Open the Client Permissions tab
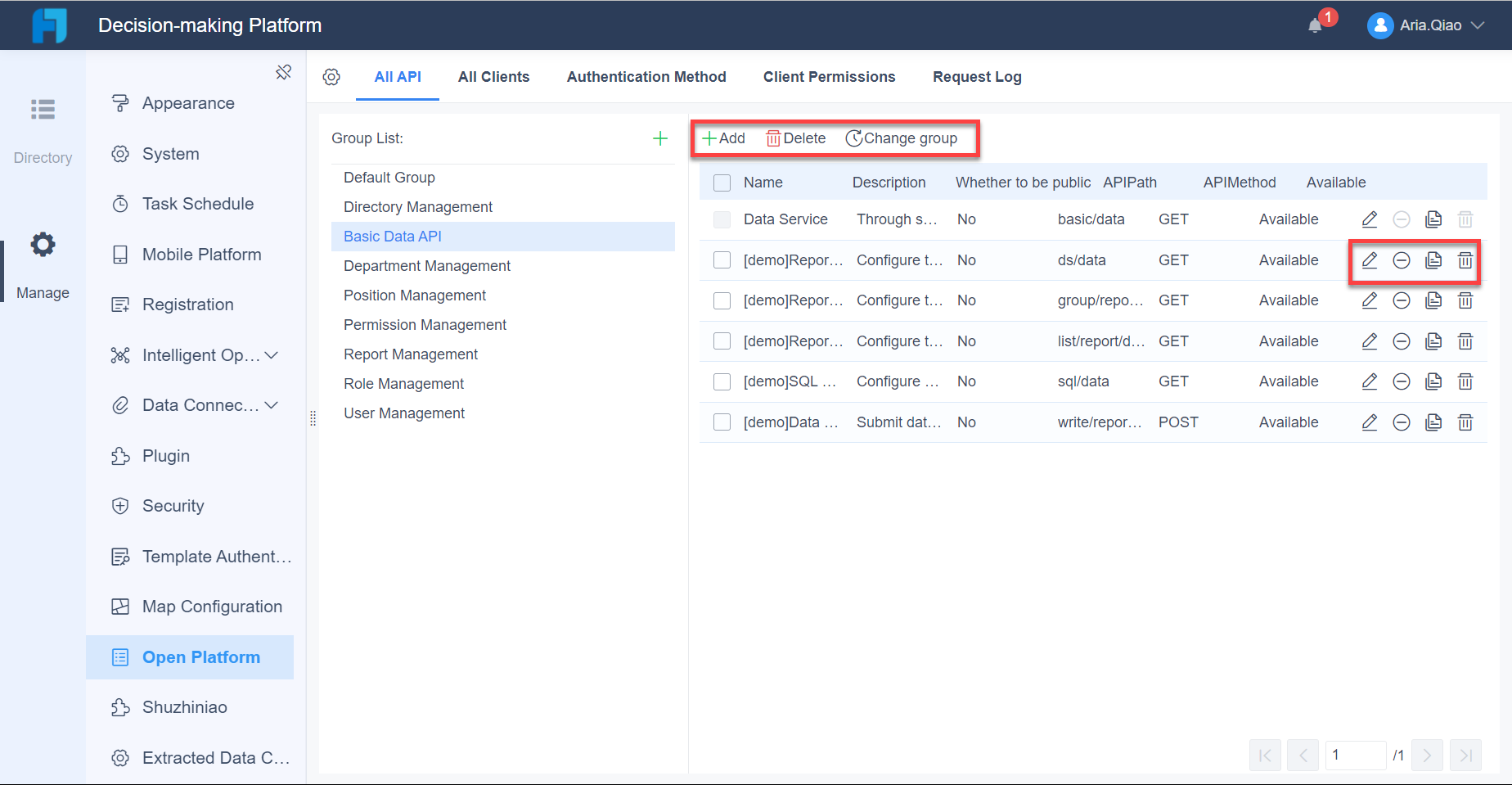The height and width of the screenshot is (785, 1512). coord(829,77)
